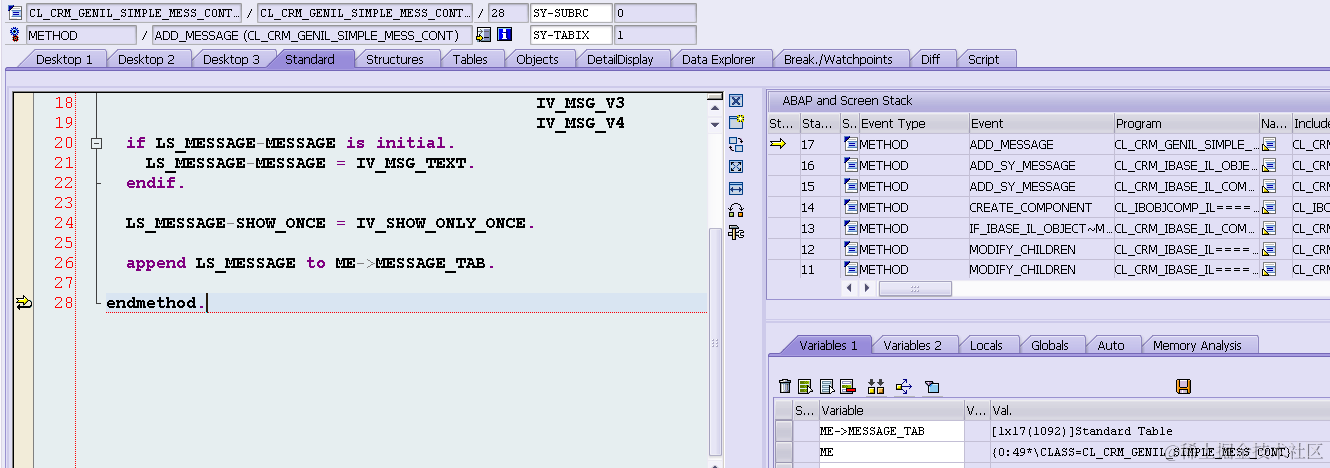Open the Break./Watchpoints tab

[838, 59]
